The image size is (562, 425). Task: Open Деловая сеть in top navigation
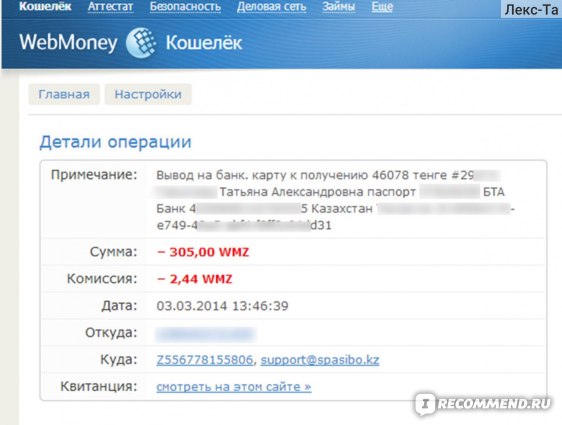coord(271,6)
